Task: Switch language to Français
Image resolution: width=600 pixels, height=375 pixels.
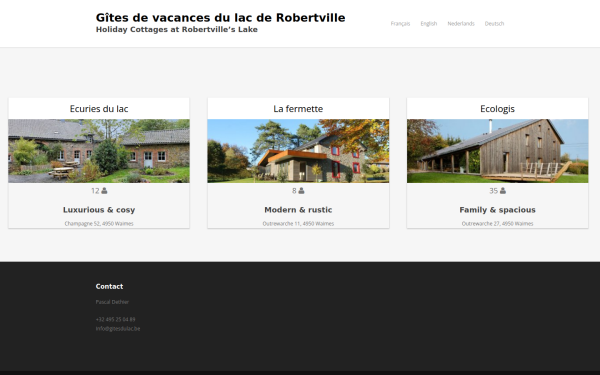Action: click(400, 24)
